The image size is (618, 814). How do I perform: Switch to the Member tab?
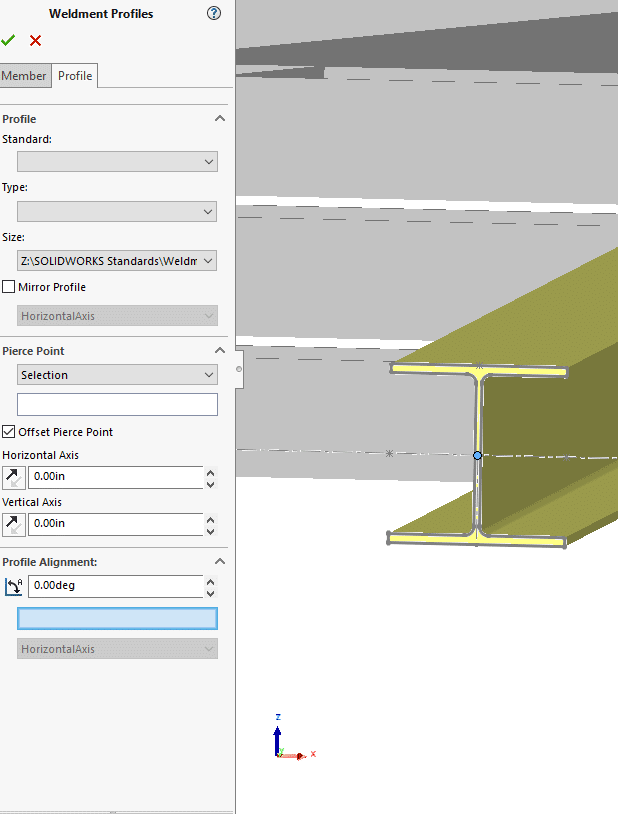click(x=24, y=76)
